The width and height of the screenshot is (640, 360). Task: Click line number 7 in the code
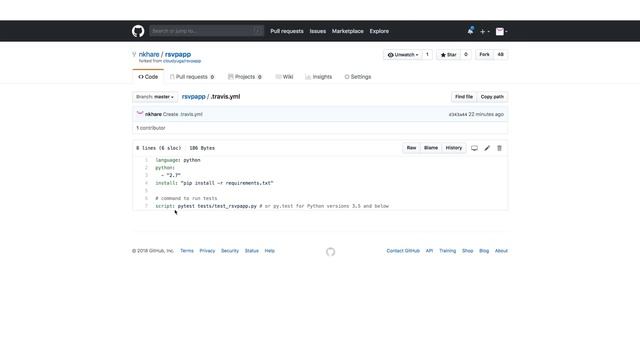[x=146, y=206]
